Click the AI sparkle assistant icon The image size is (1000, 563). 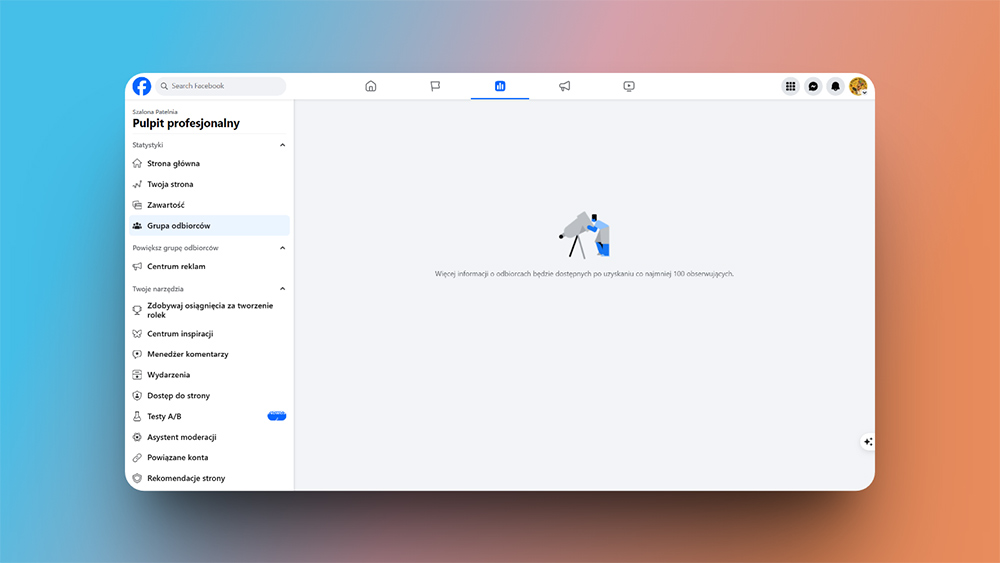click(868, 441)
